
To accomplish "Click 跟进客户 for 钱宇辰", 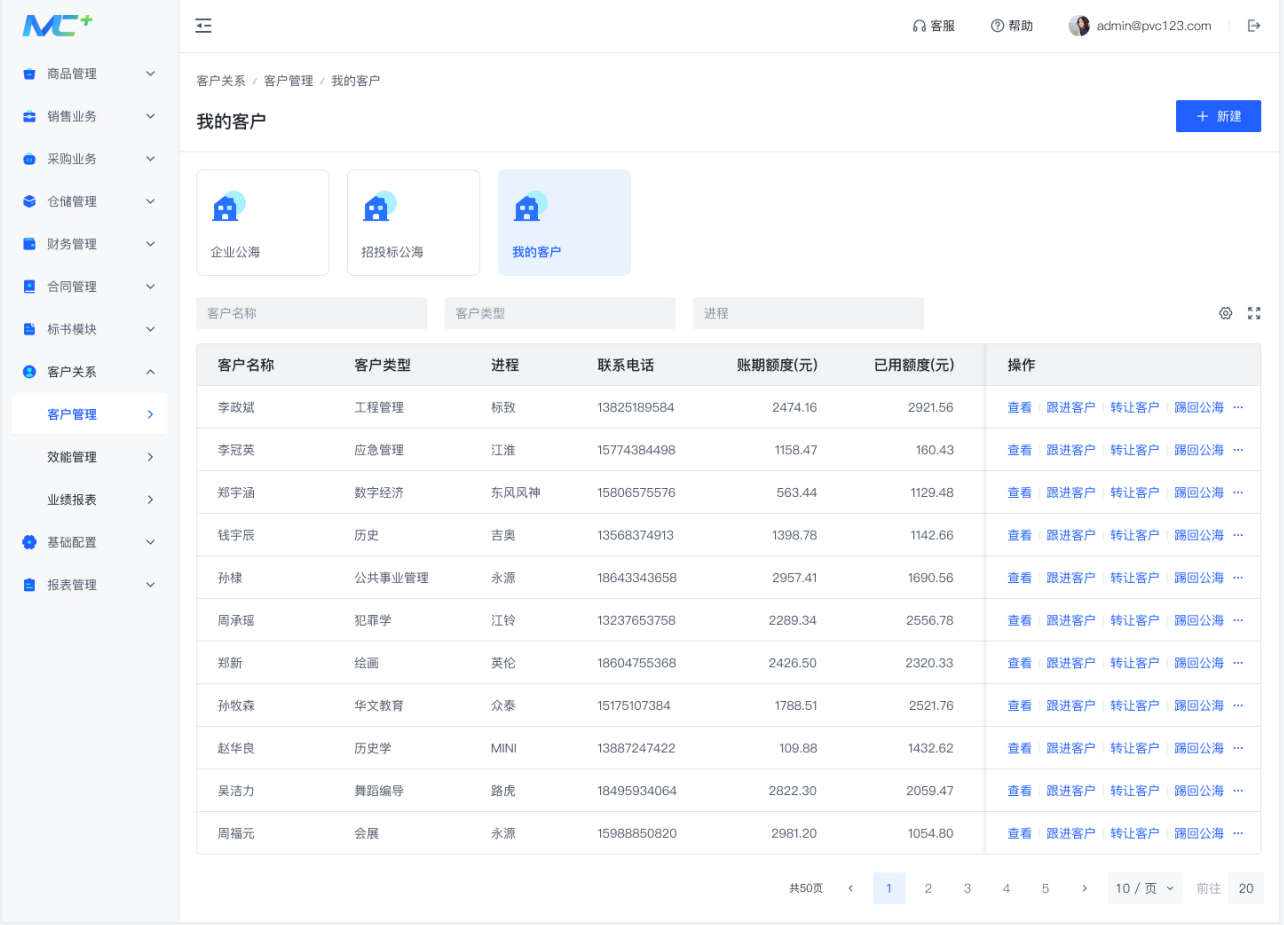I will click(x=1071, y=535).
